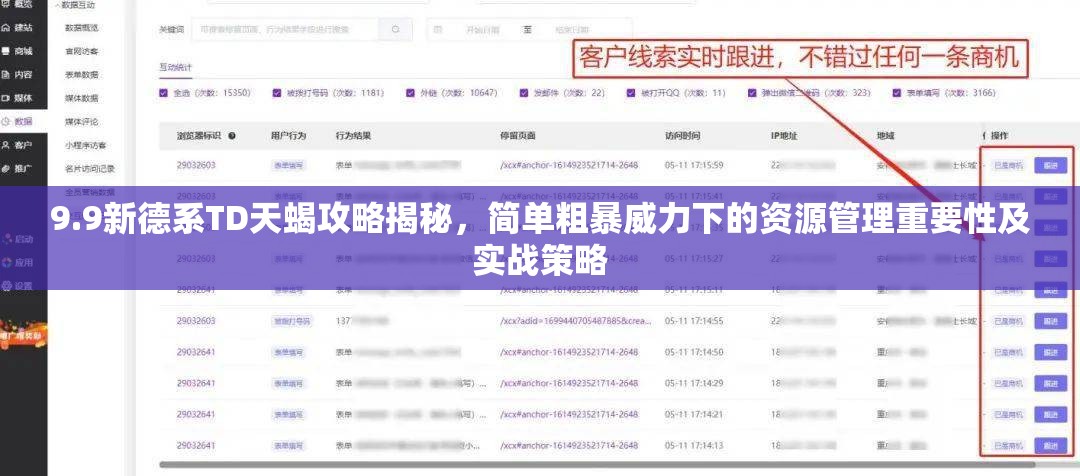Click the magnifier search button beside keyword field
Image resolution: width=1080 pixels, height=476 pixels.
pyautogui.click(x=395, y=30)
